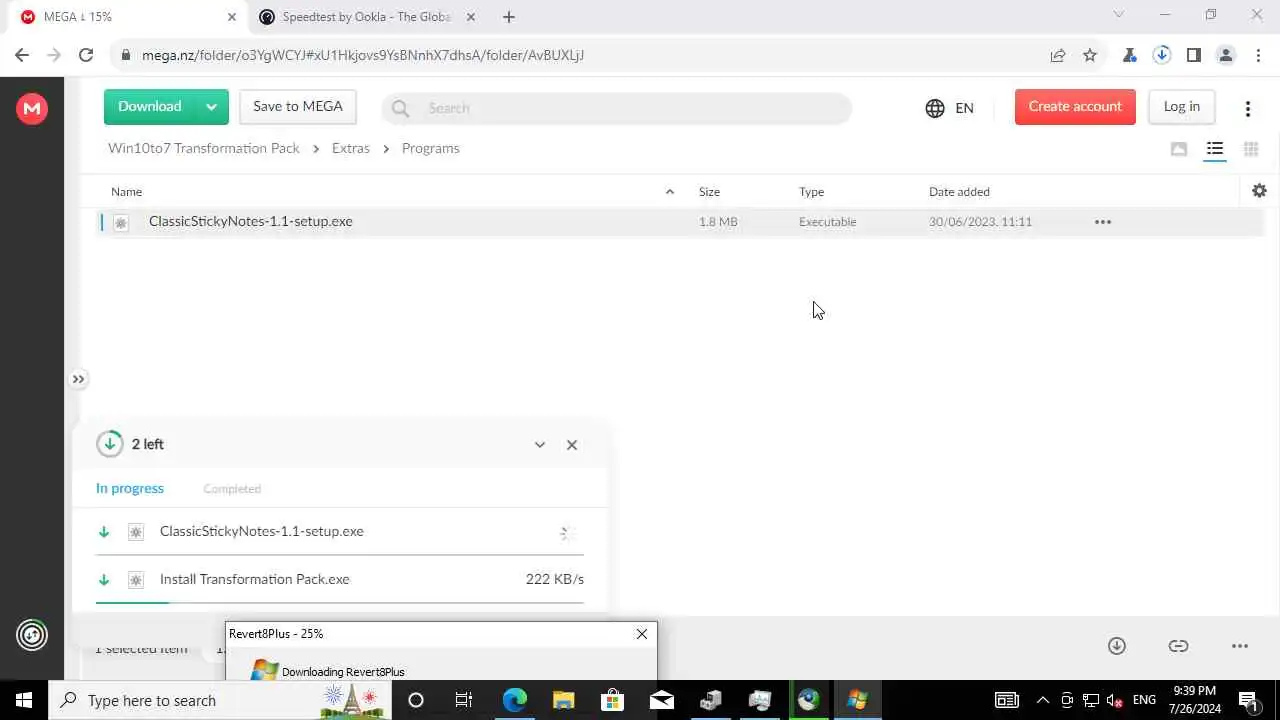
Task: Open Microsoft Edge from the taskbar
Action: 514,700
